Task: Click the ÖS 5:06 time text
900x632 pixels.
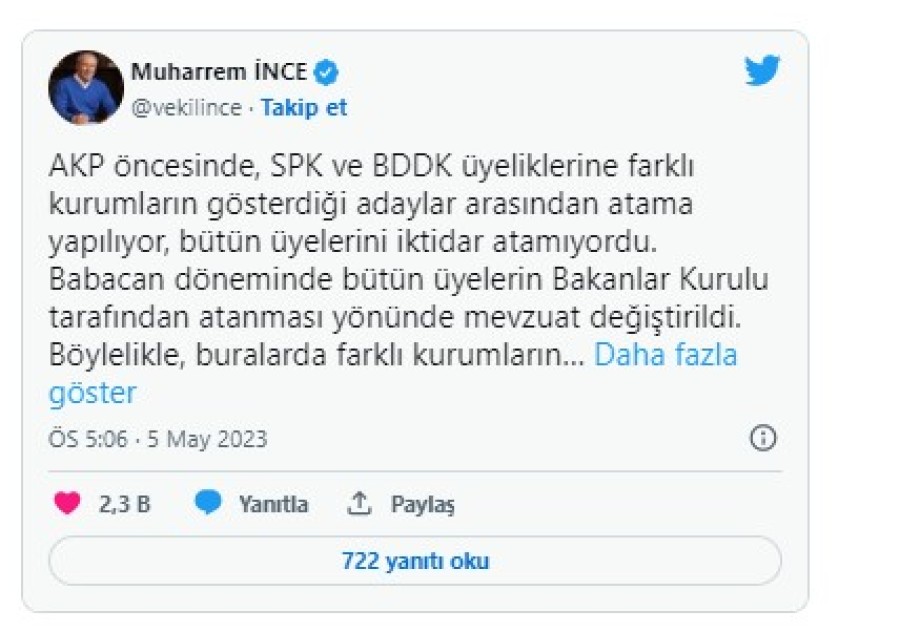Action: click(88, 440)
